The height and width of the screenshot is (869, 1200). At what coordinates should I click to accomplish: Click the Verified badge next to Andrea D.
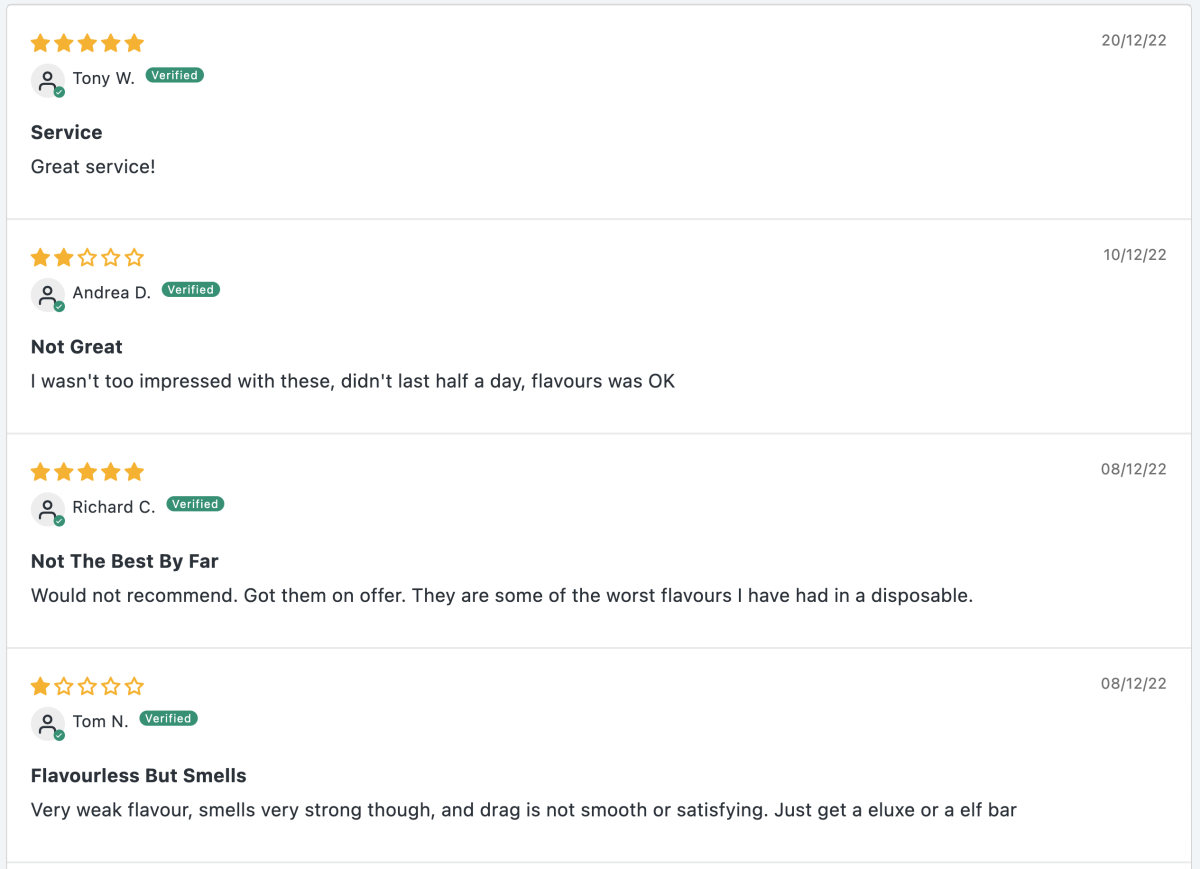coord(191,290)
